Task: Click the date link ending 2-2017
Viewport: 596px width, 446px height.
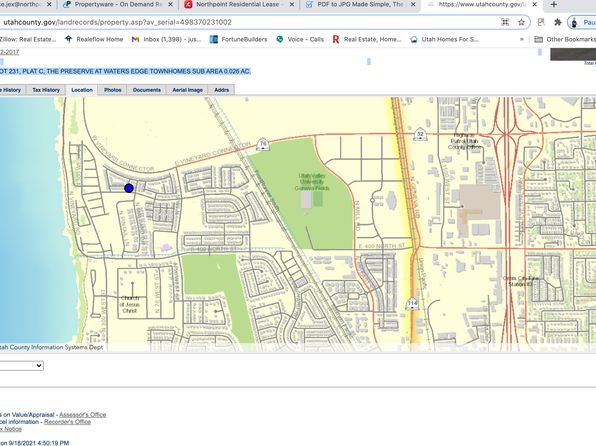Action: pos(9,52)
